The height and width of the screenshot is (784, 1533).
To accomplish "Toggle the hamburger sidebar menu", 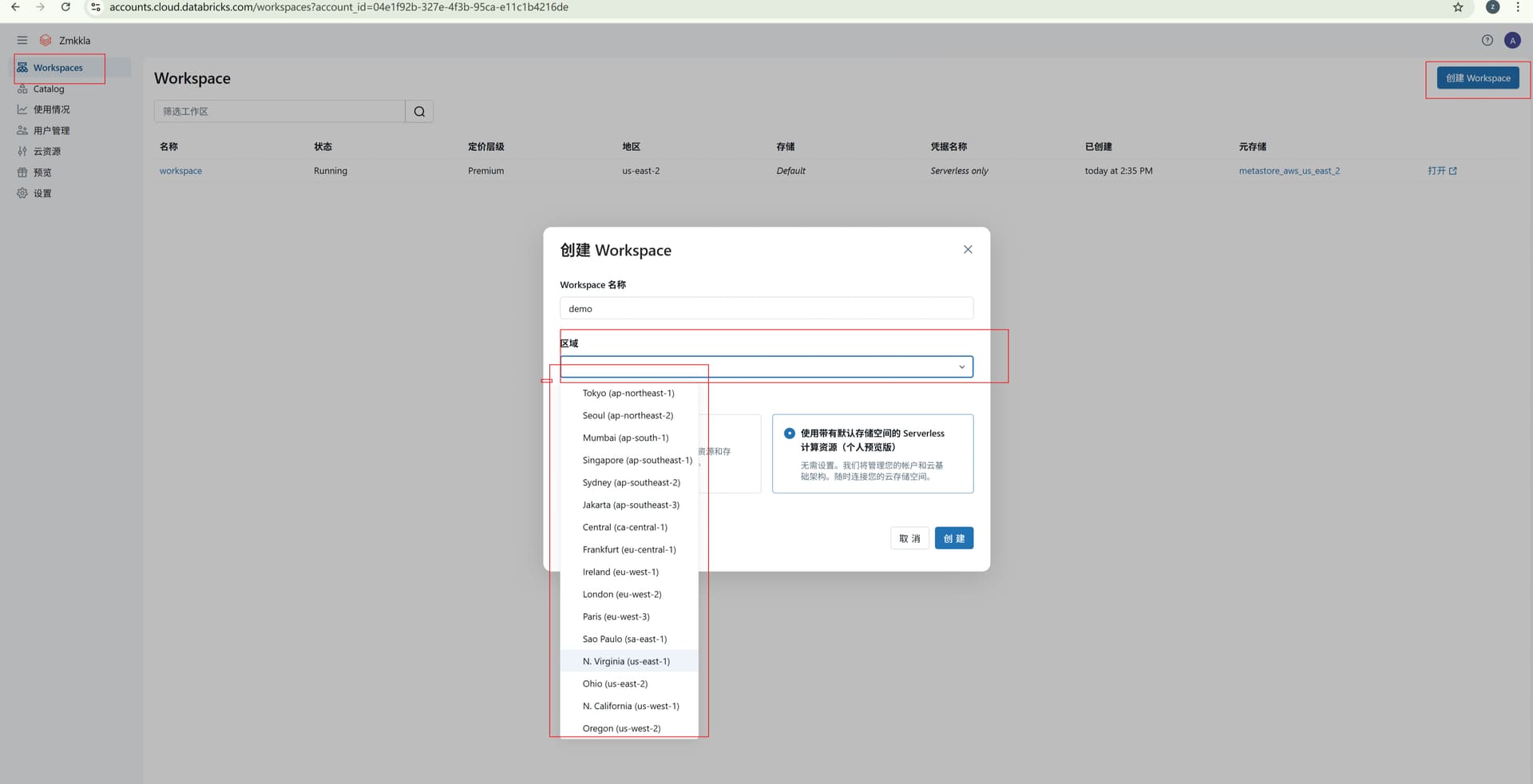I will pos(22,40).
